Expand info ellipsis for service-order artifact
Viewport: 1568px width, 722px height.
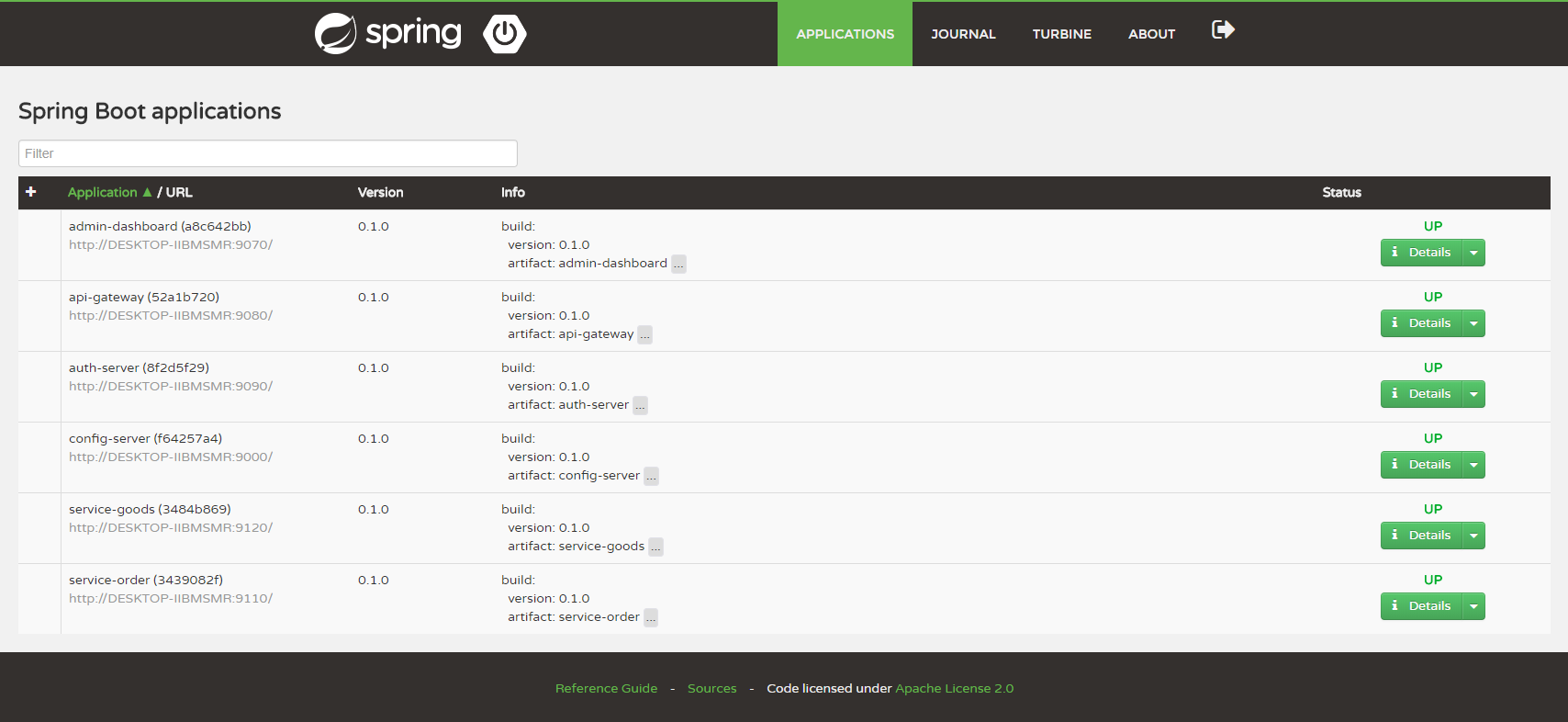pos(651,618)
